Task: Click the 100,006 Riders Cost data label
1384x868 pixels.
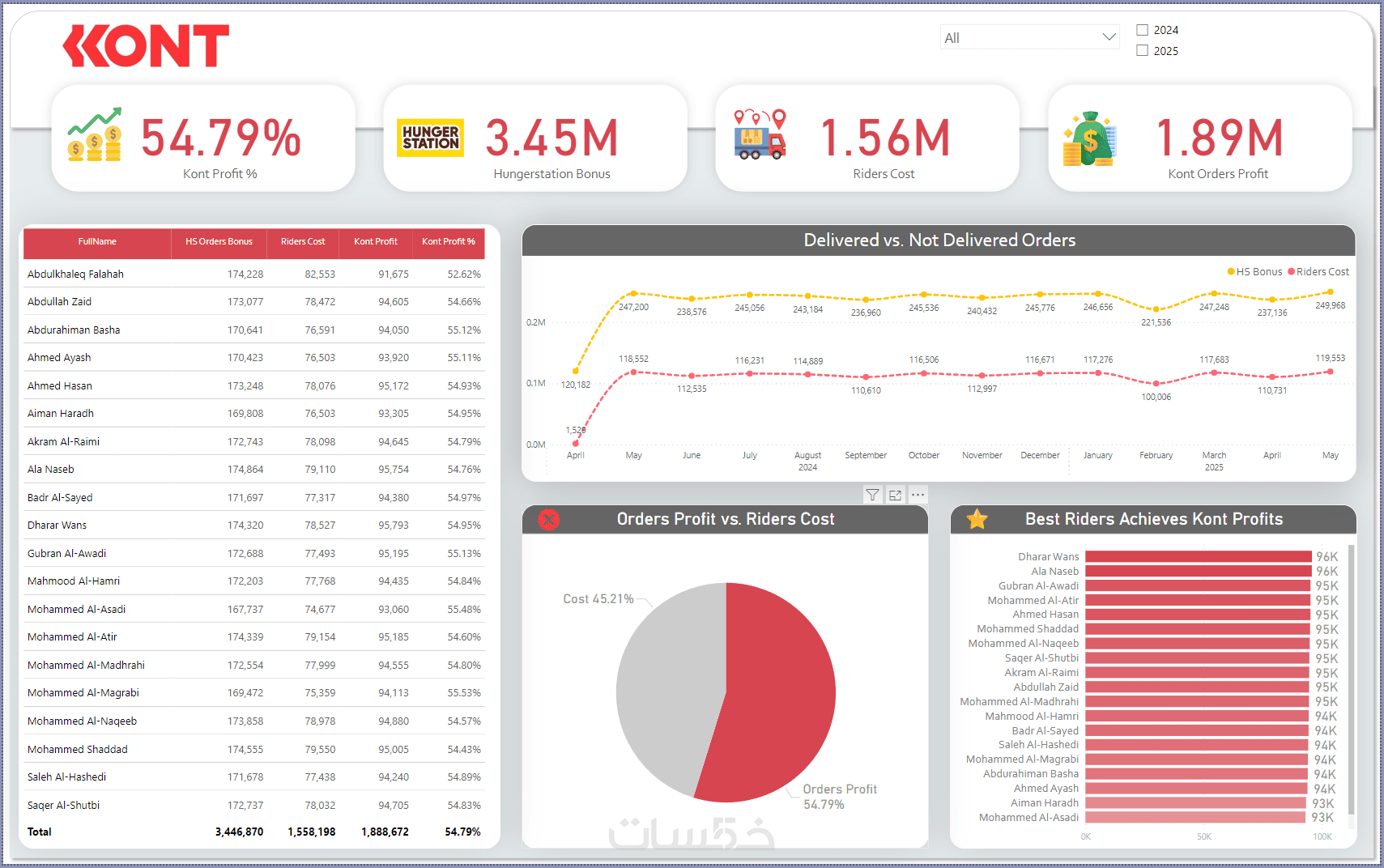Action: click(1156, 397)
